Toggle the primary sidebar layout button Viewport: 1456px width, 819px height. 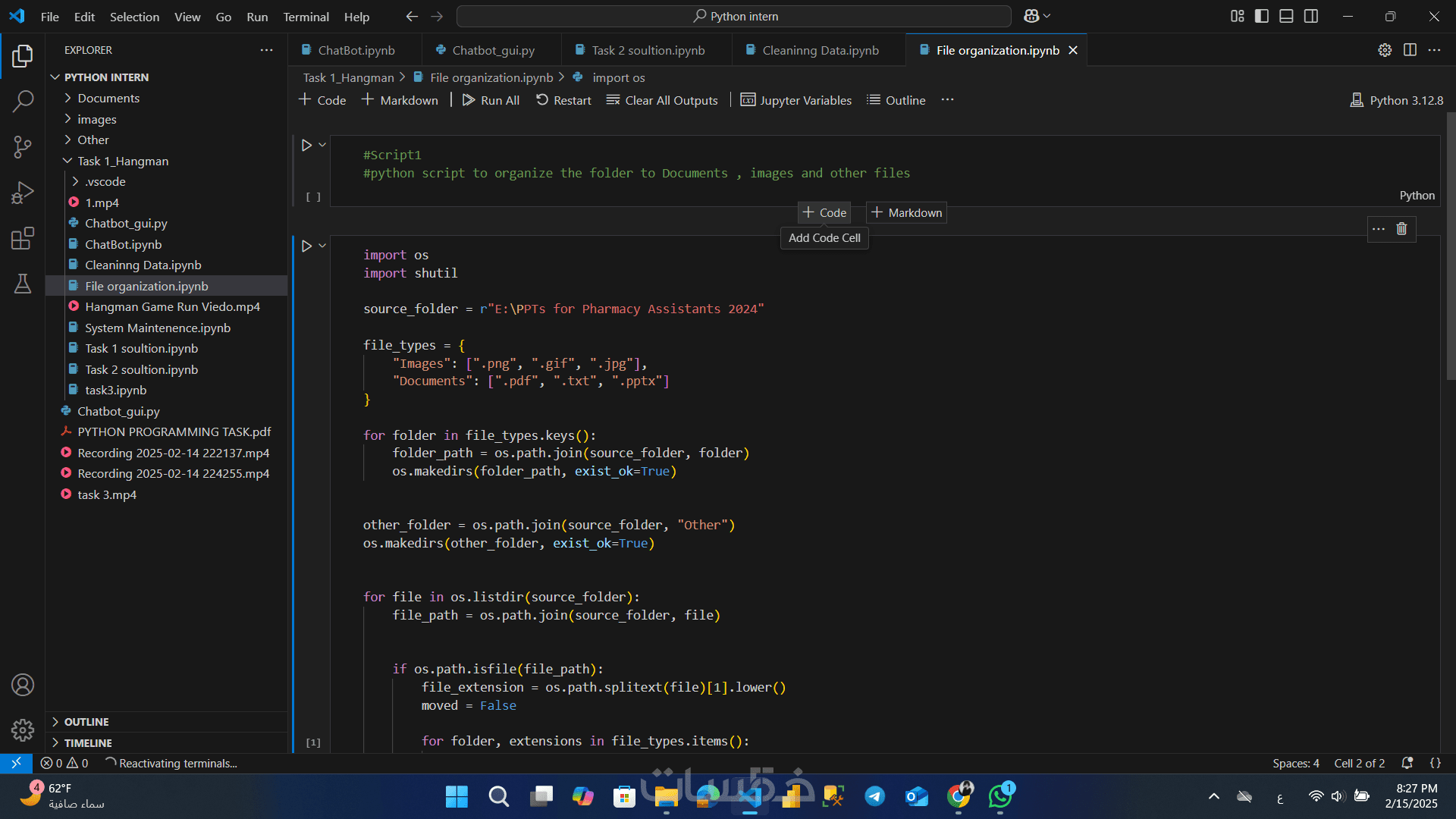(x=1262, y=17)
